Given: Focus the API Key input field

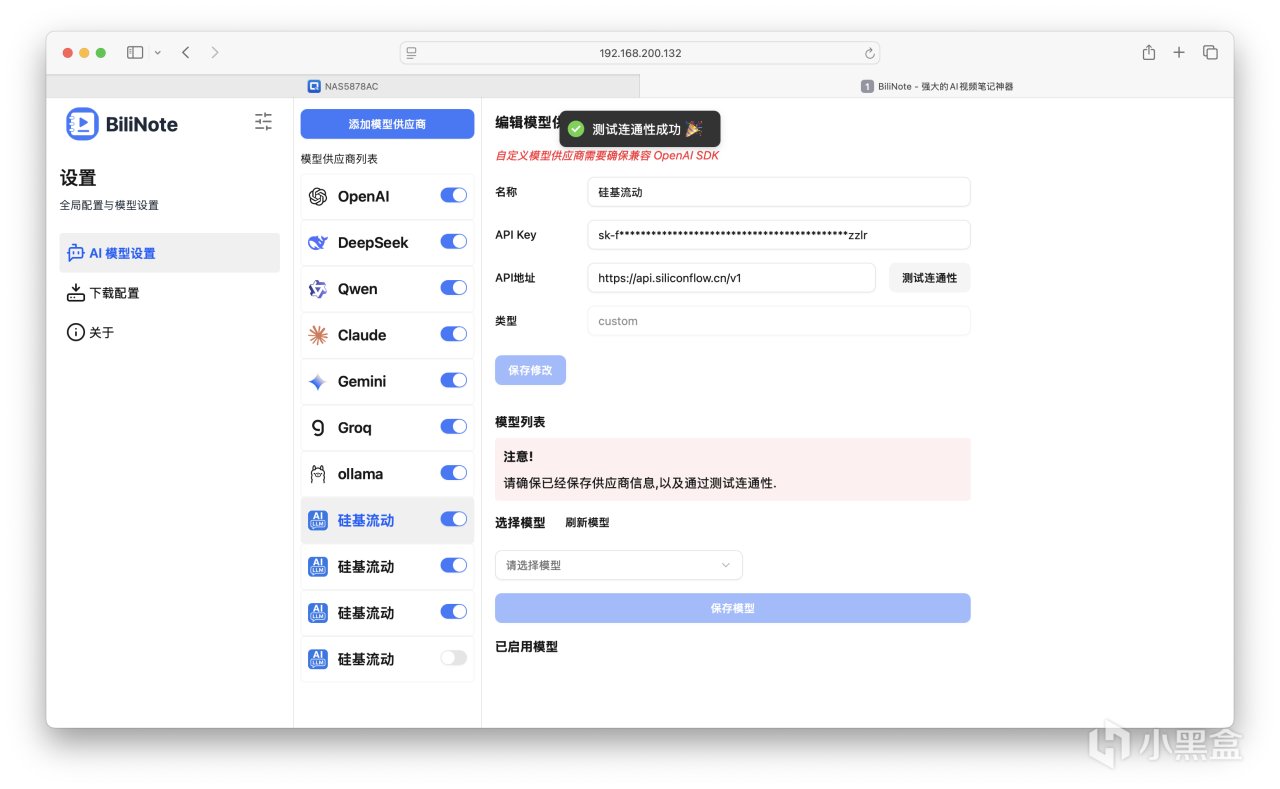Looking at the screenshot, I should pyautogui.click(x=779, y=235).
